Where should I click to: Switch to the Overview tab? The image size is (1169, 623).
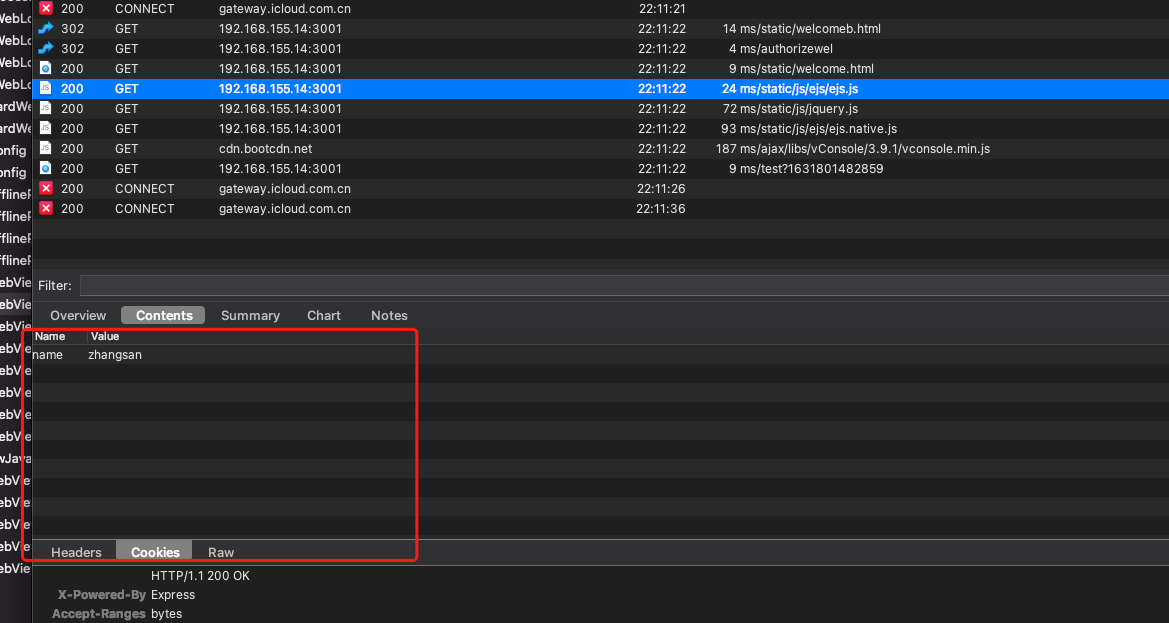tap(78, 315)
